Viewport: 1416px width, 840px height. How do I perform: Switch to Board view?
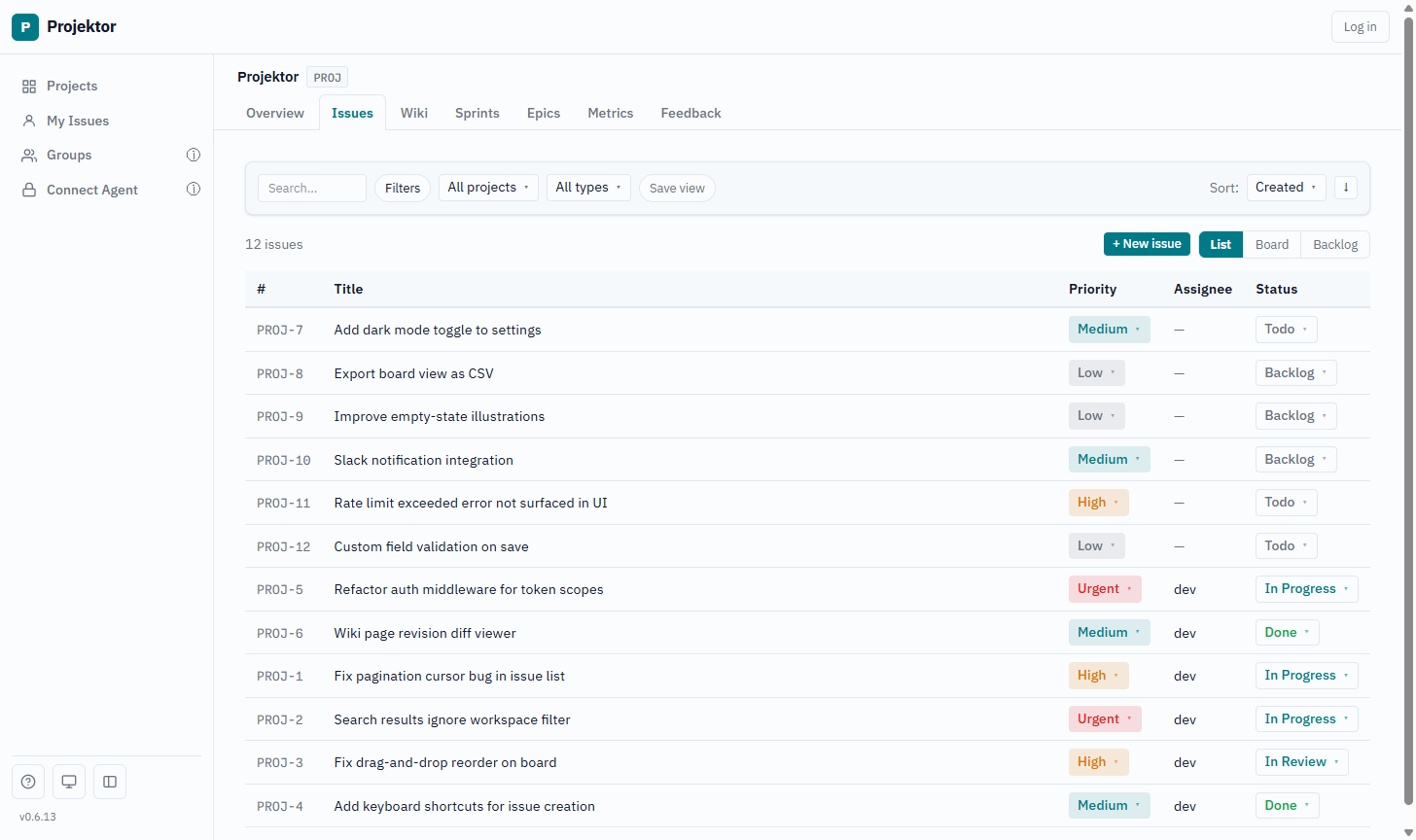pos(1272,244)
